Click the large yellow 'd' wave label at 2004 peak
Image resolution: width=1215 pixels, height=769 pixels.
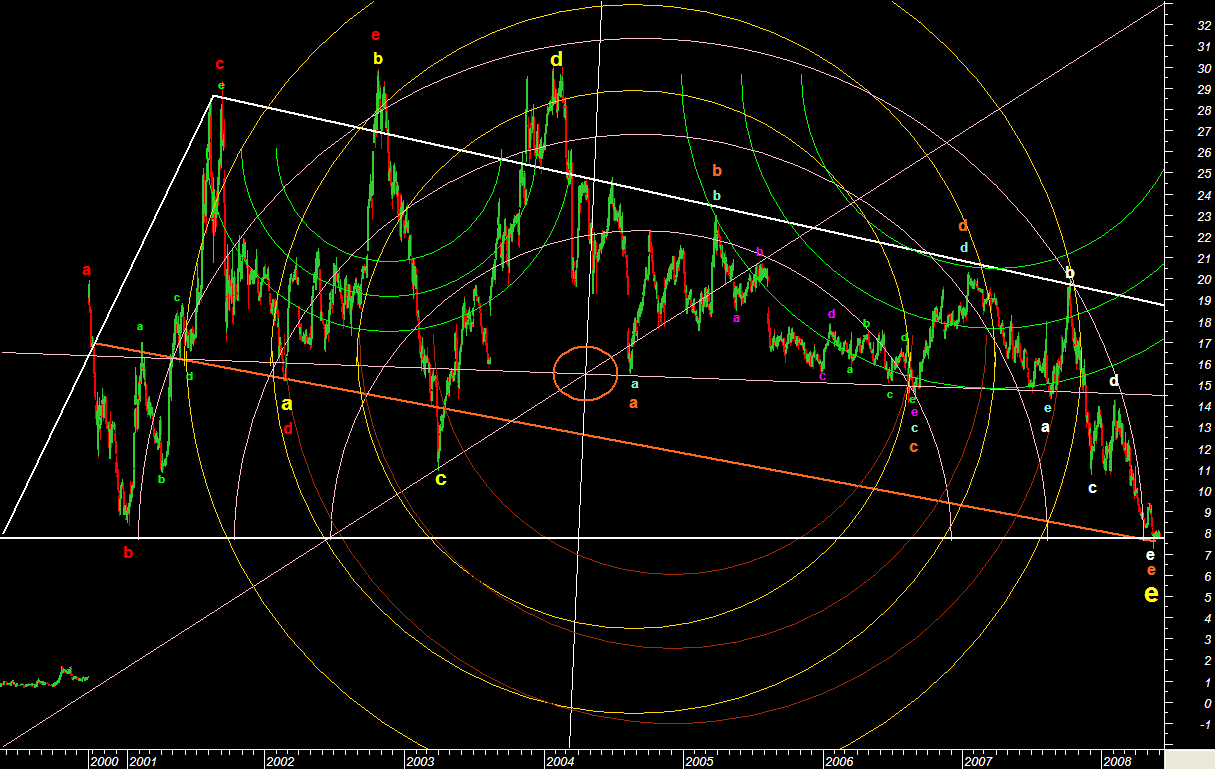pyautogui.click(x=557, y=60)
